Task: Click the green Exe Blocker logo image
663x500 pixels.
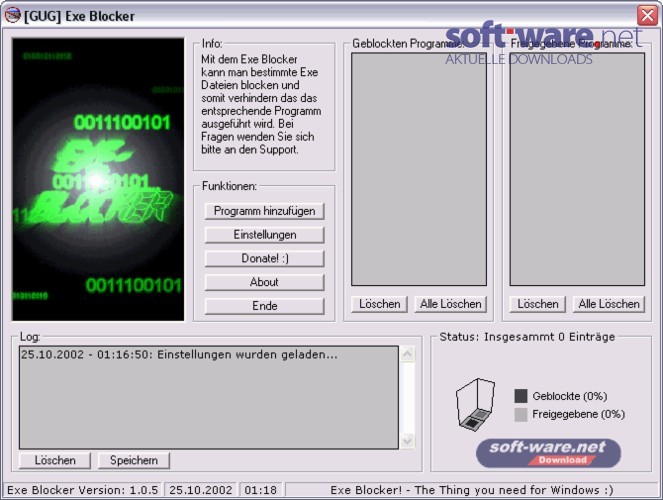Action: point(98,179)
